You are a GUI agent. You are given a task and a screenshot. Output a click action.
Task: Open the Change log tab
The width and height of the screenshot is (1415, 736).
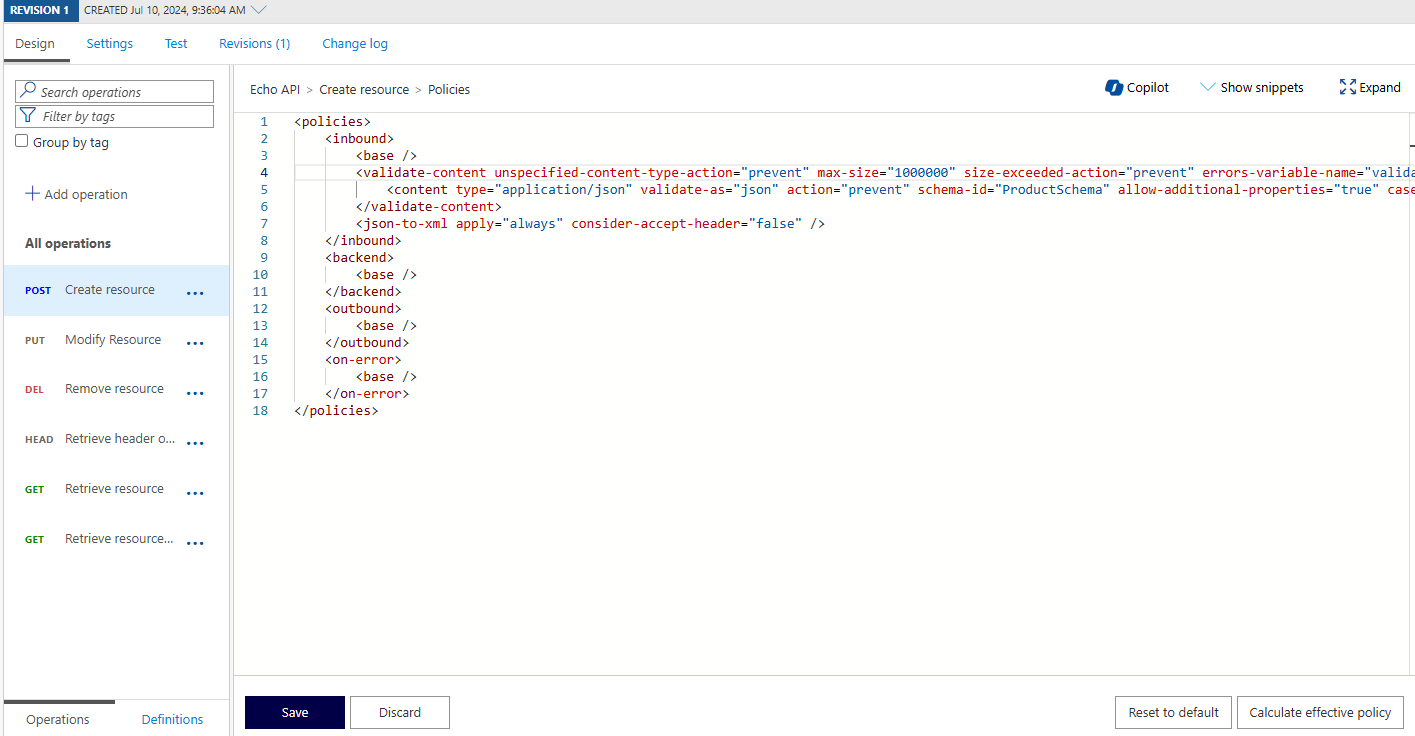click(x=355, y=44)
